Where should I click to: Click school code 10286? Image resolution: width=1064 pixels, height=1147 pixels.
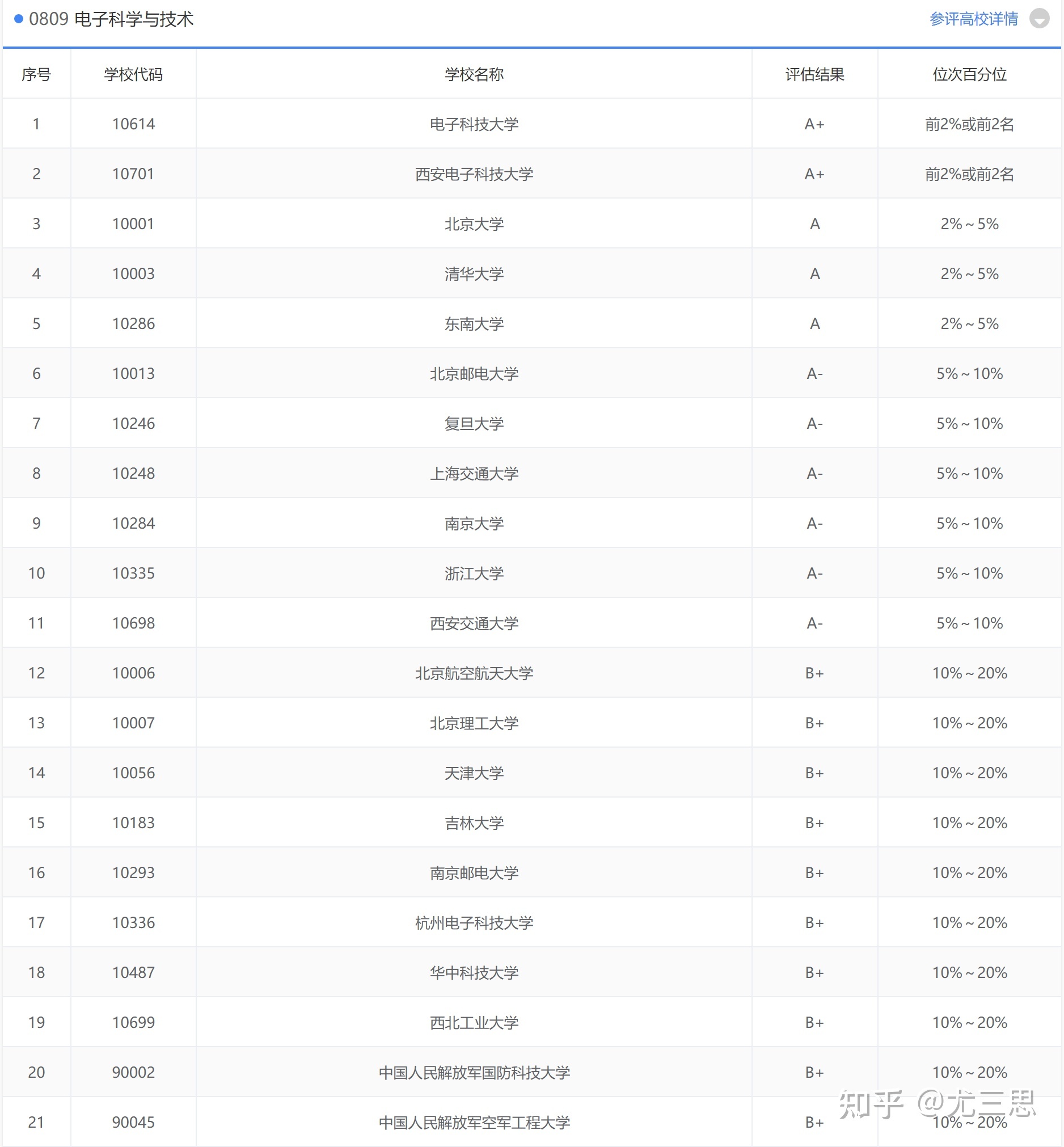click(x=134, y=323)
